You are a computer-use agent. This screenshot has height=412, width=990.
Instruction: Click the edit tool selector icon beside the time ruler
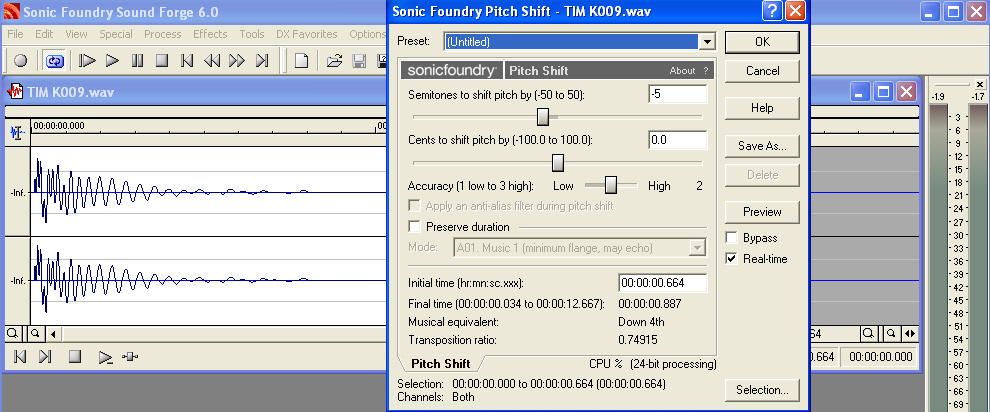pos(17,133)
